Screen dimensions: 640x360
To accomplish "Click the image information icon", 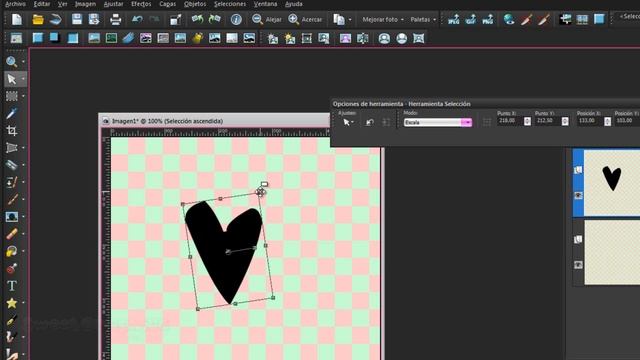I will (236, 19).
